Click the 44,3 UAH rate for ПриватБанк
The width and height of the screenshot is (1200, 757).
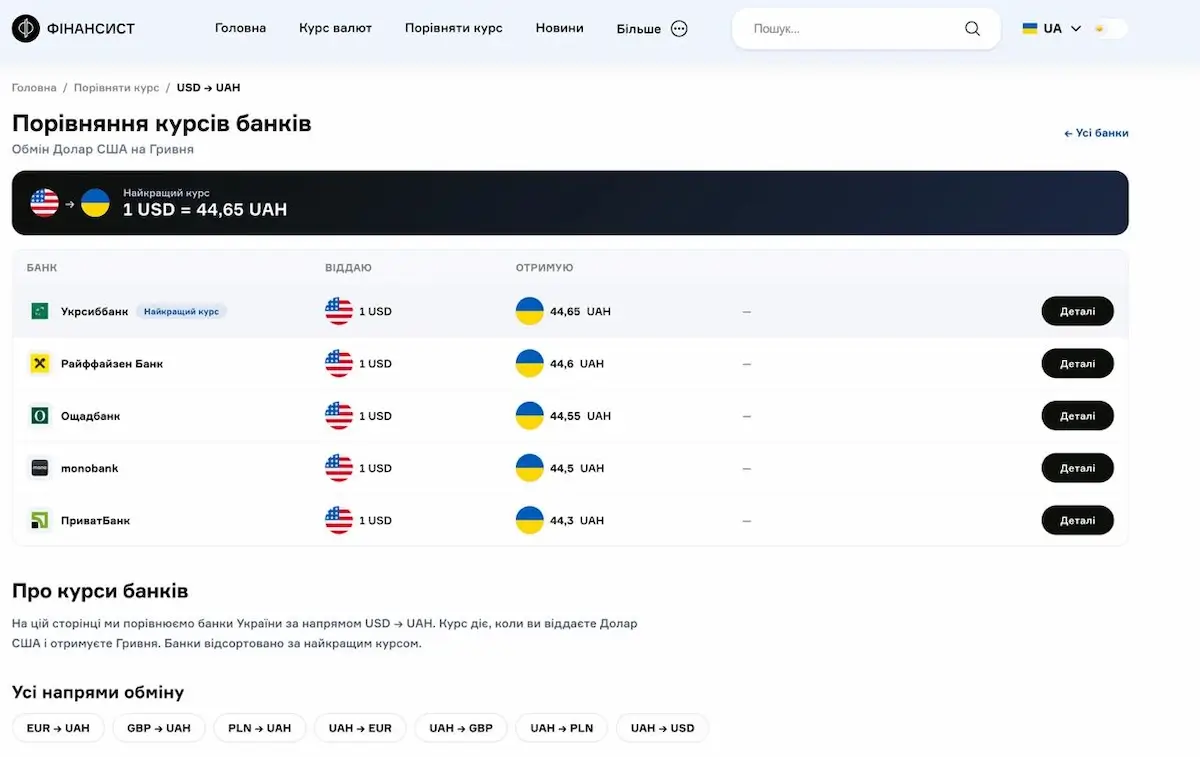pyautogui.click(x=577, y=520)
